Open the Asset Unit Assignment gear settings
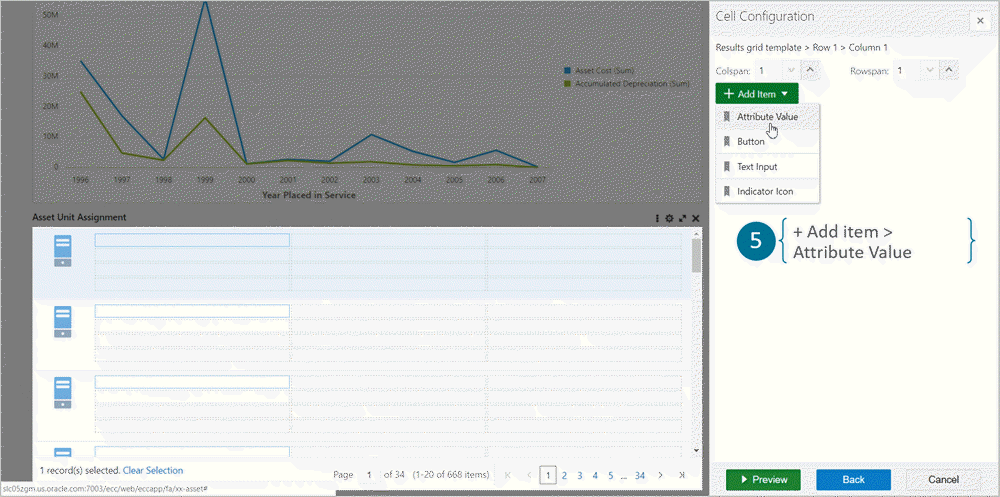 coord(669,218)
